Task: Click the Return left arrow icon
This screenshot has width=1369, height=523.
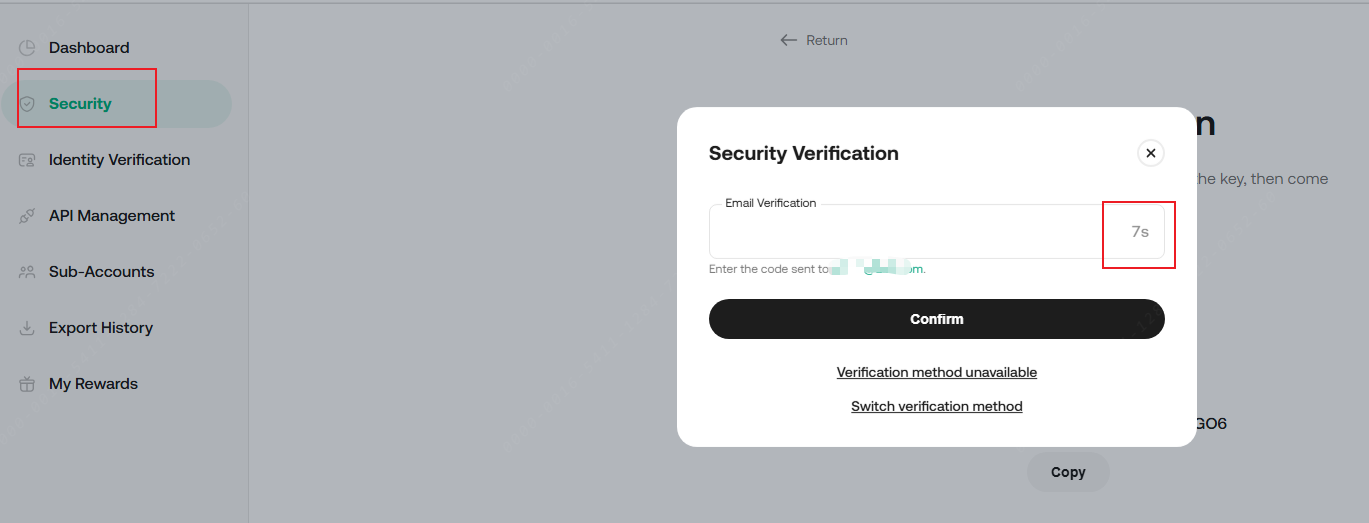Action: click(x=789, y=41)
